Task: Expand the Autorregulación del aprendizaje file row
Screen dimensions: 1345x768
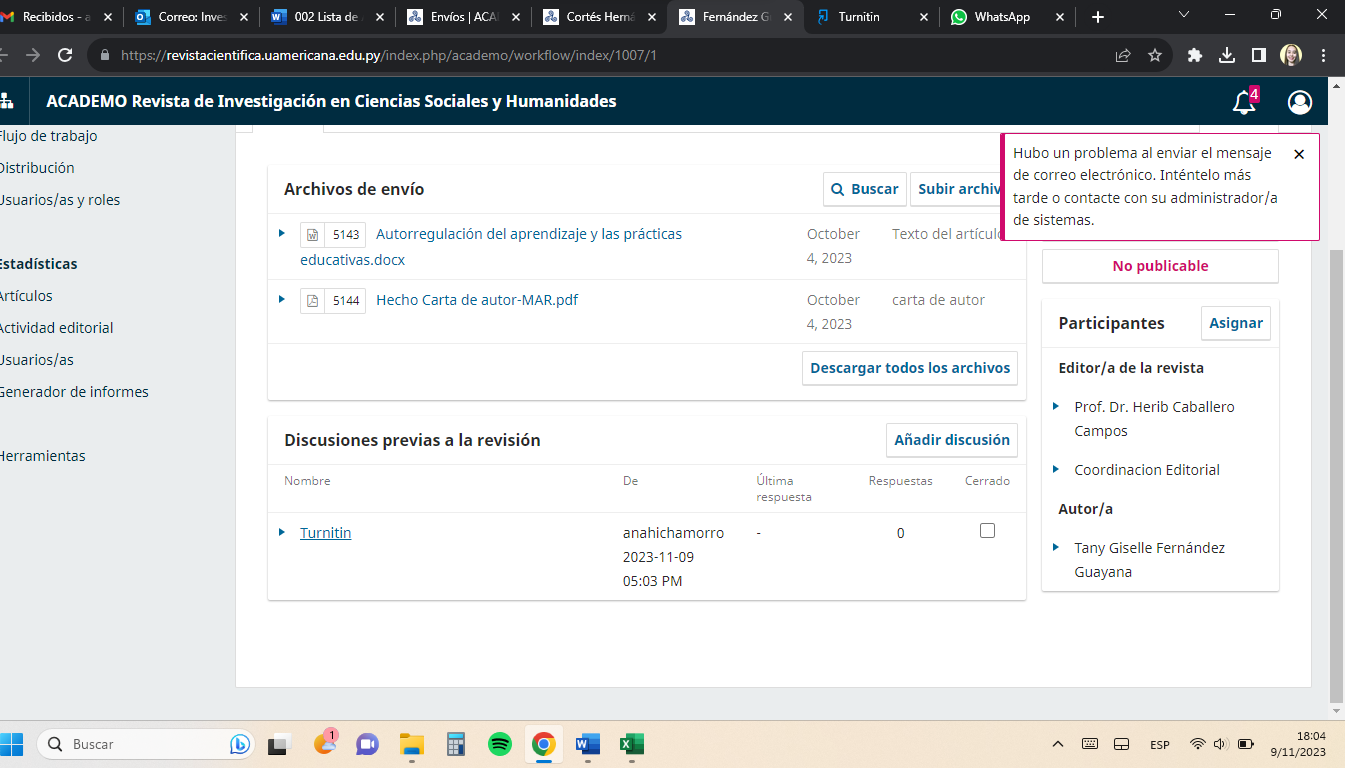Action: pos(282,233)
